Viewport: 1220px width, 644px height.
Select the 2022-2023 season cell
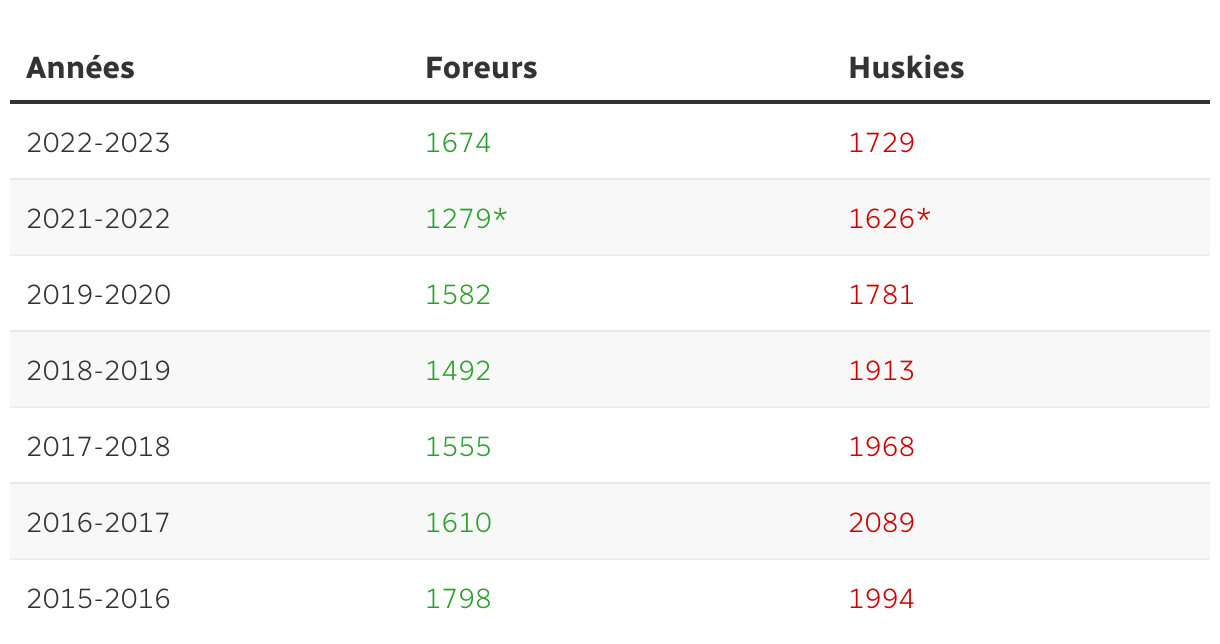tap(98, 143)
